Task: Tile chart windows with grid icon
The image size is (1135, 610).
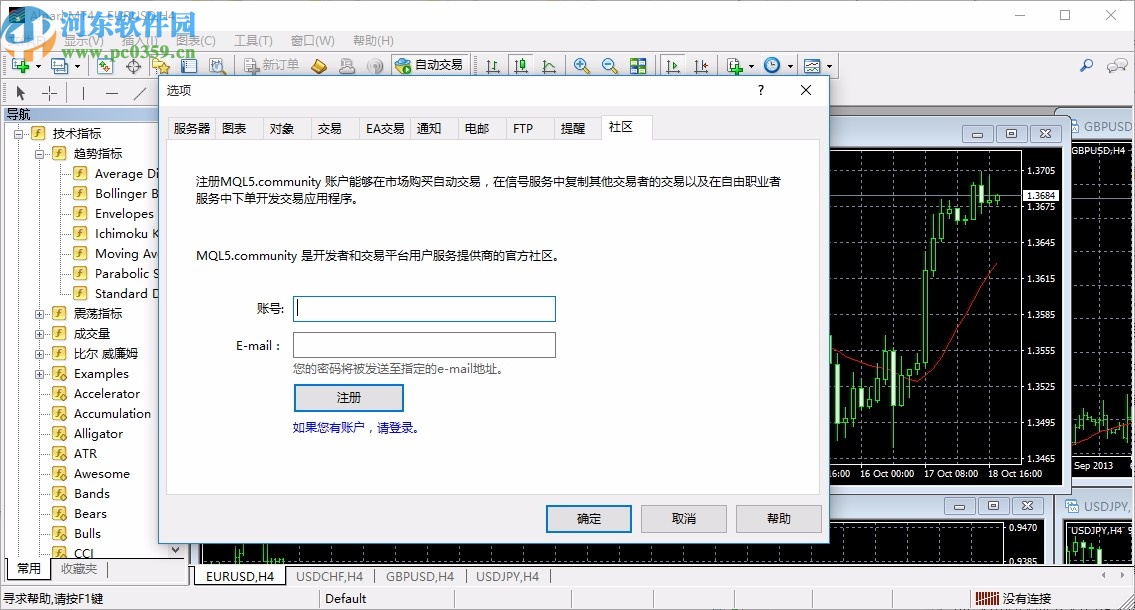Action: point(638,66)
